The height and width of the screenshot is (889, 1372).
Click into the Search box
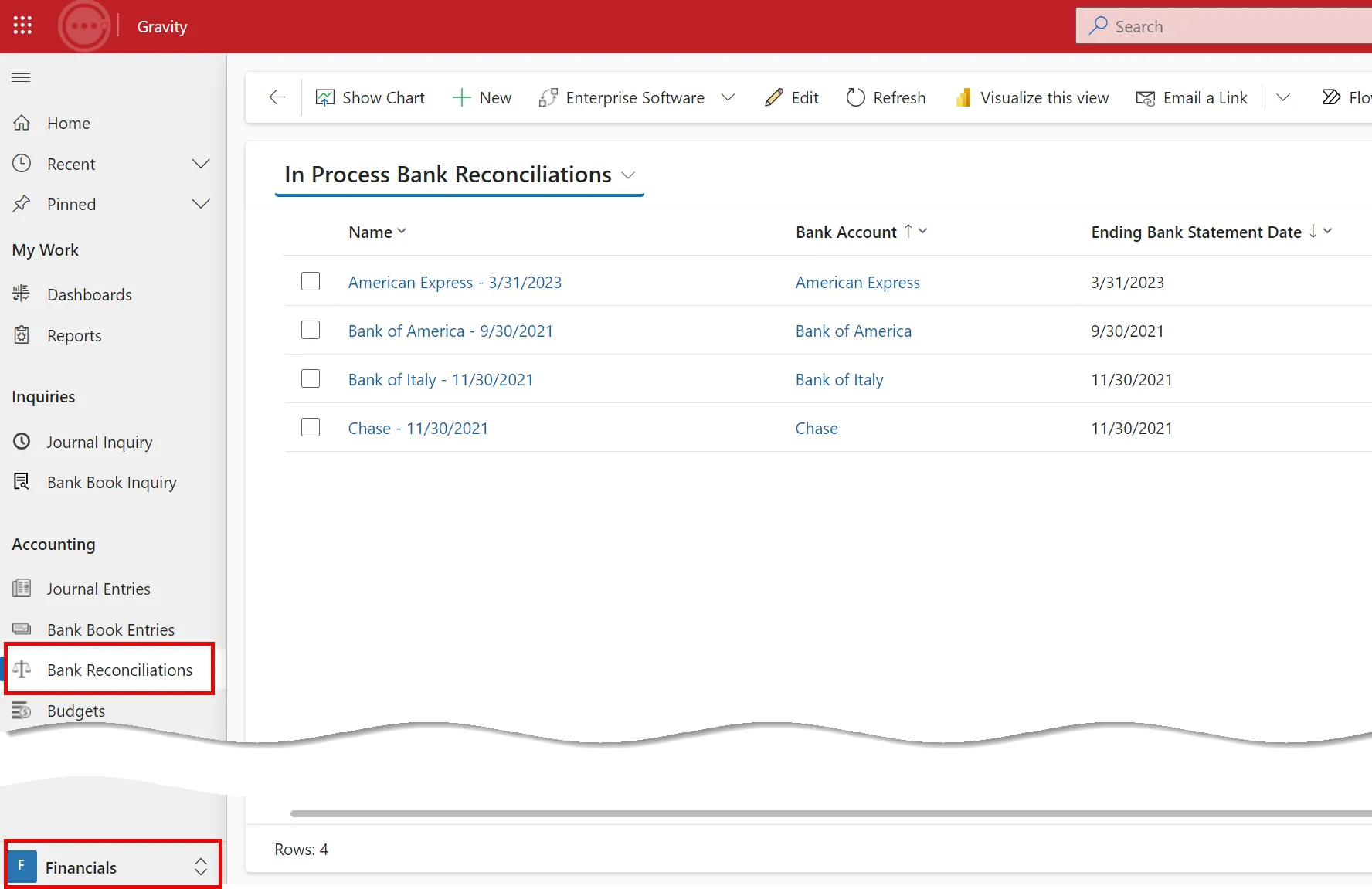pos(1224,26)
